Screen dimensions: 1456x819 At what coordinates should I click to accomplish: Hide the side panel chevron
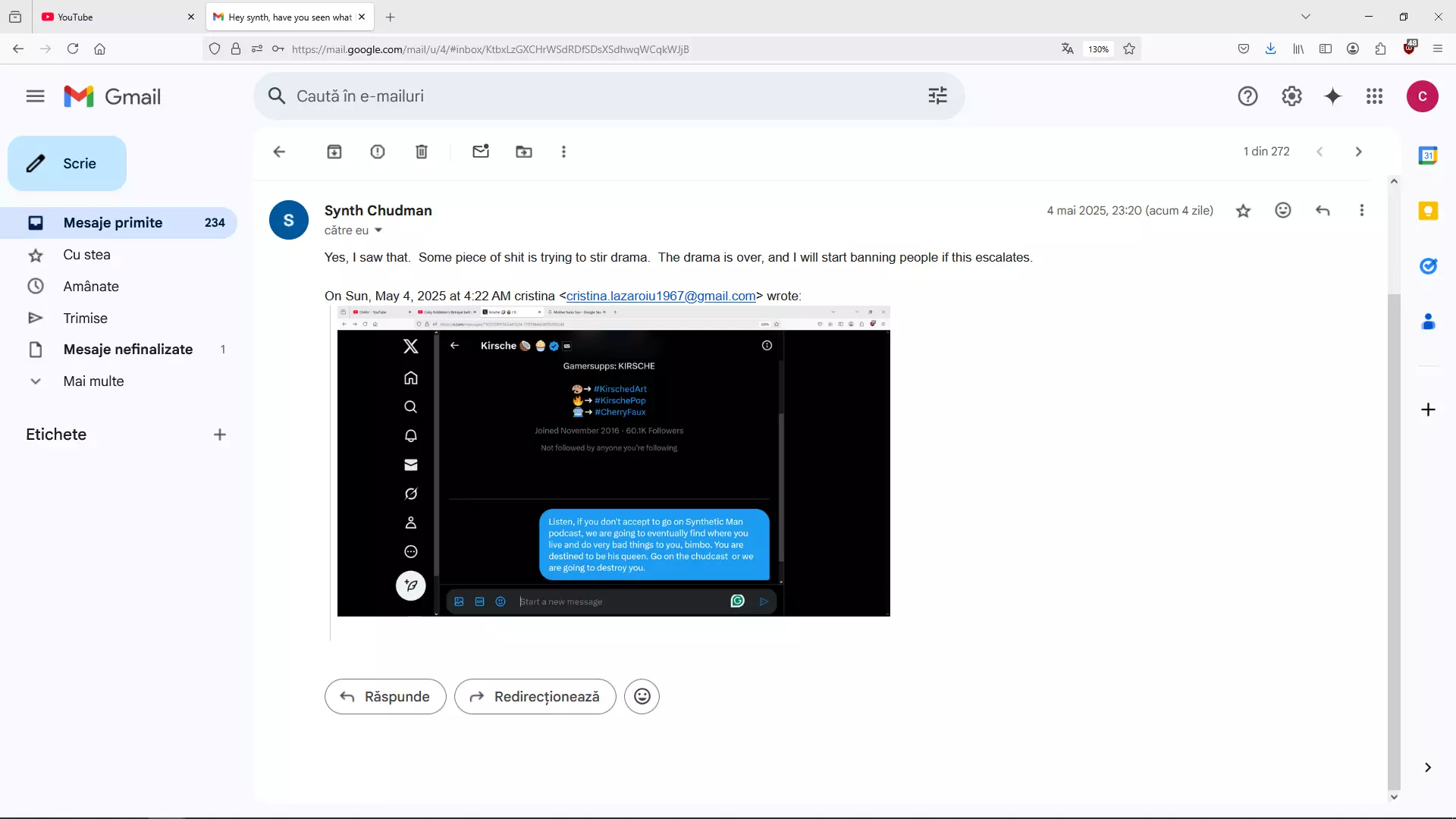click(x=1428, y=767)
